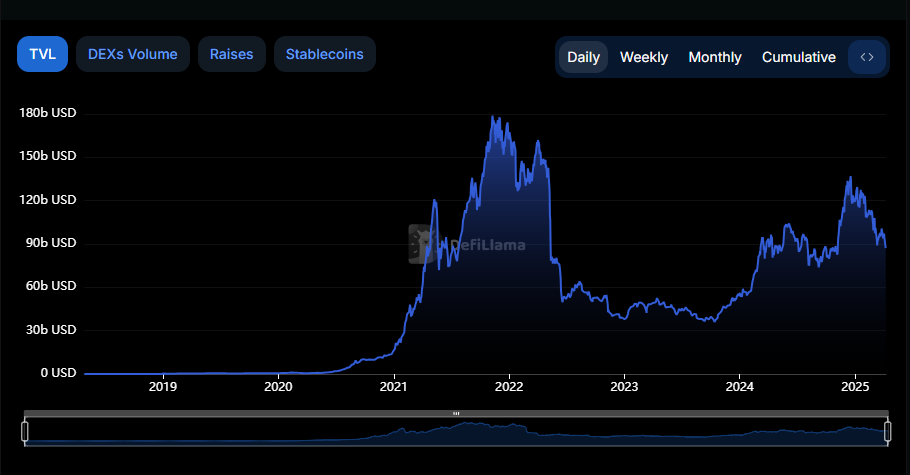Click the mini overview chart in range selector
Screen dimensions: 910x475
point(456,431)
